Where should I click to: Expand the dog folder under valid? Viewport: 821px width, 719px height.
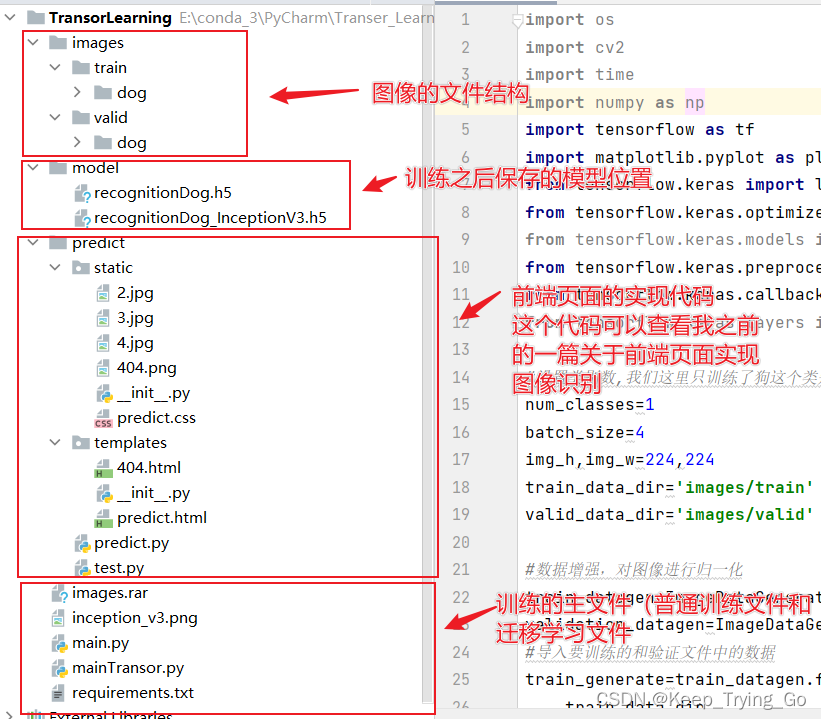pyautogui.click(x=77, y=142)
